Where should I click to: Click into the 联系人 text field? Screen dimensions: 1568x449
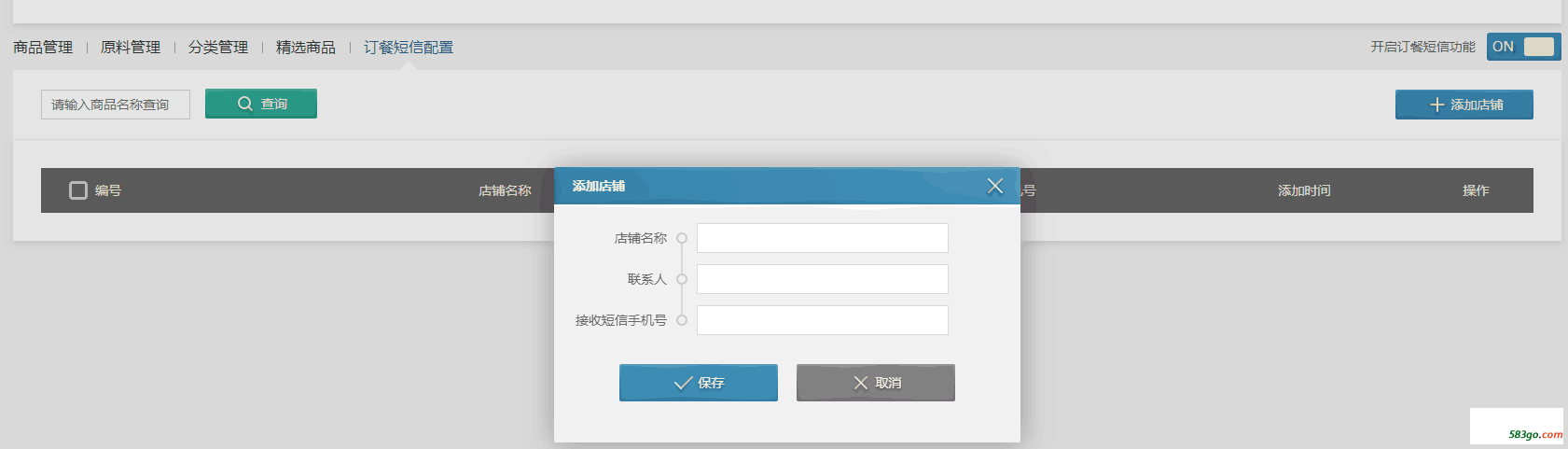[822, 279]
